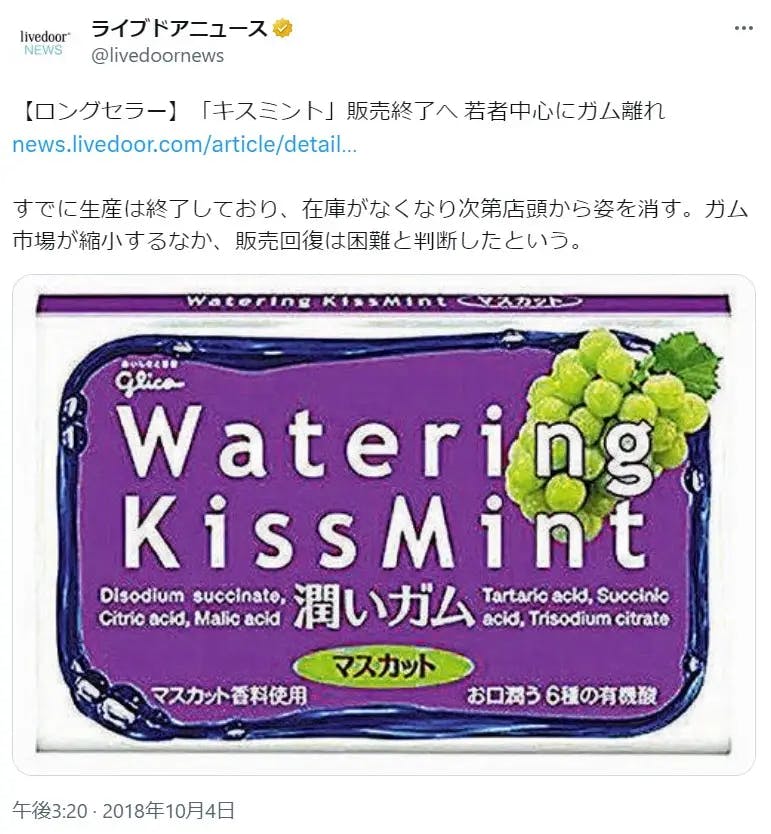Click the purple top strip of the package

(382, 303)
